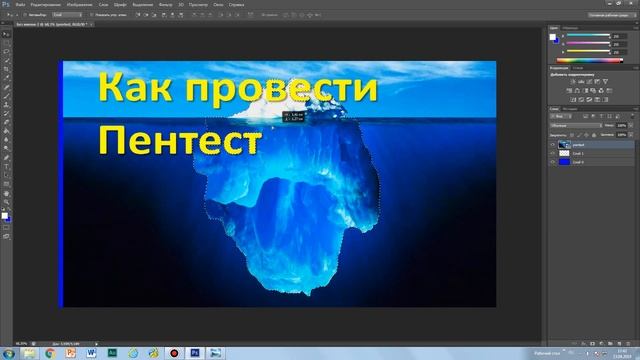Open the Файл menu
The width and height of the screenshot is (640, 360).
point(20,5)
